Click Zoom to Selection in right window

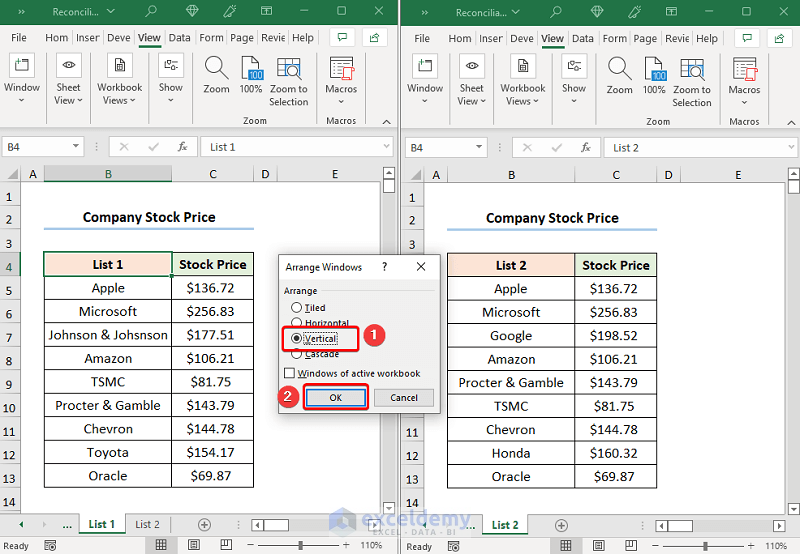pos(692,83)
